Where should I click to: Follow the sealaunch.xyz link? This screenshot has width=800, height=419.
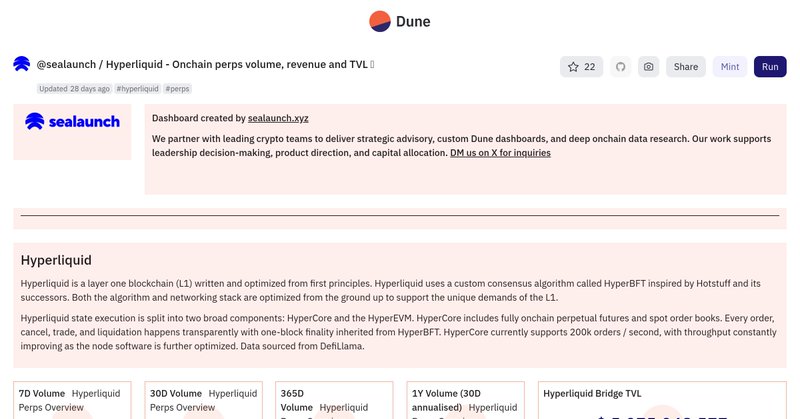pos(278,118)
